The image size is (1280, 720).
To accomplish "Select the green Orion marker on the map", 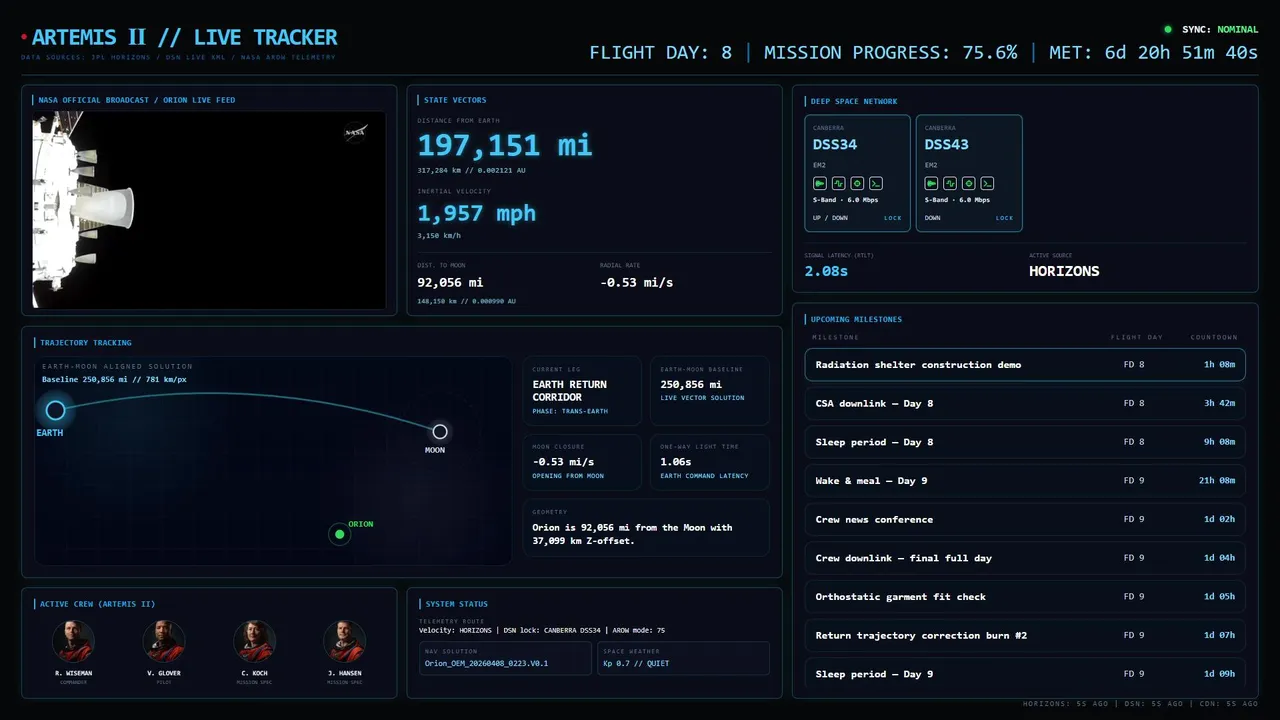I will pyautogui.click(x=340, y=534).
